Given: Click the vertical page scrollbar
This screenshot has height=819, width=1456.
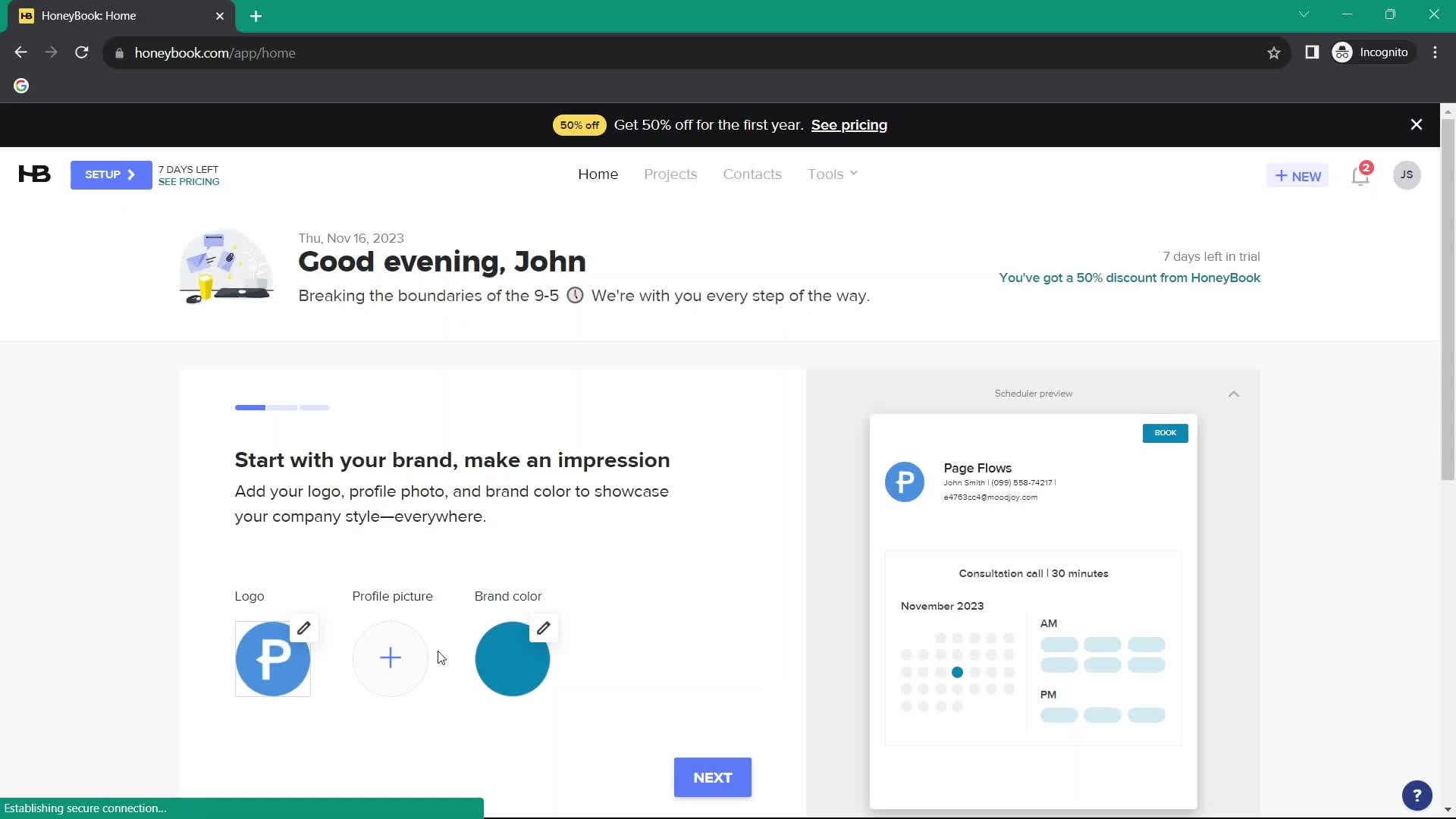Looking at the screenshot, I should (x=1448, y=300).
